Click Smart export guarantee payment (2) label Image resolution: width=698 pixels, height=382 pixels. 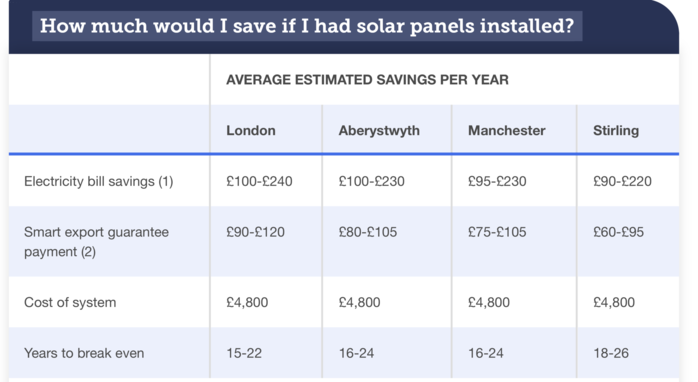click(x=96, y=242)
